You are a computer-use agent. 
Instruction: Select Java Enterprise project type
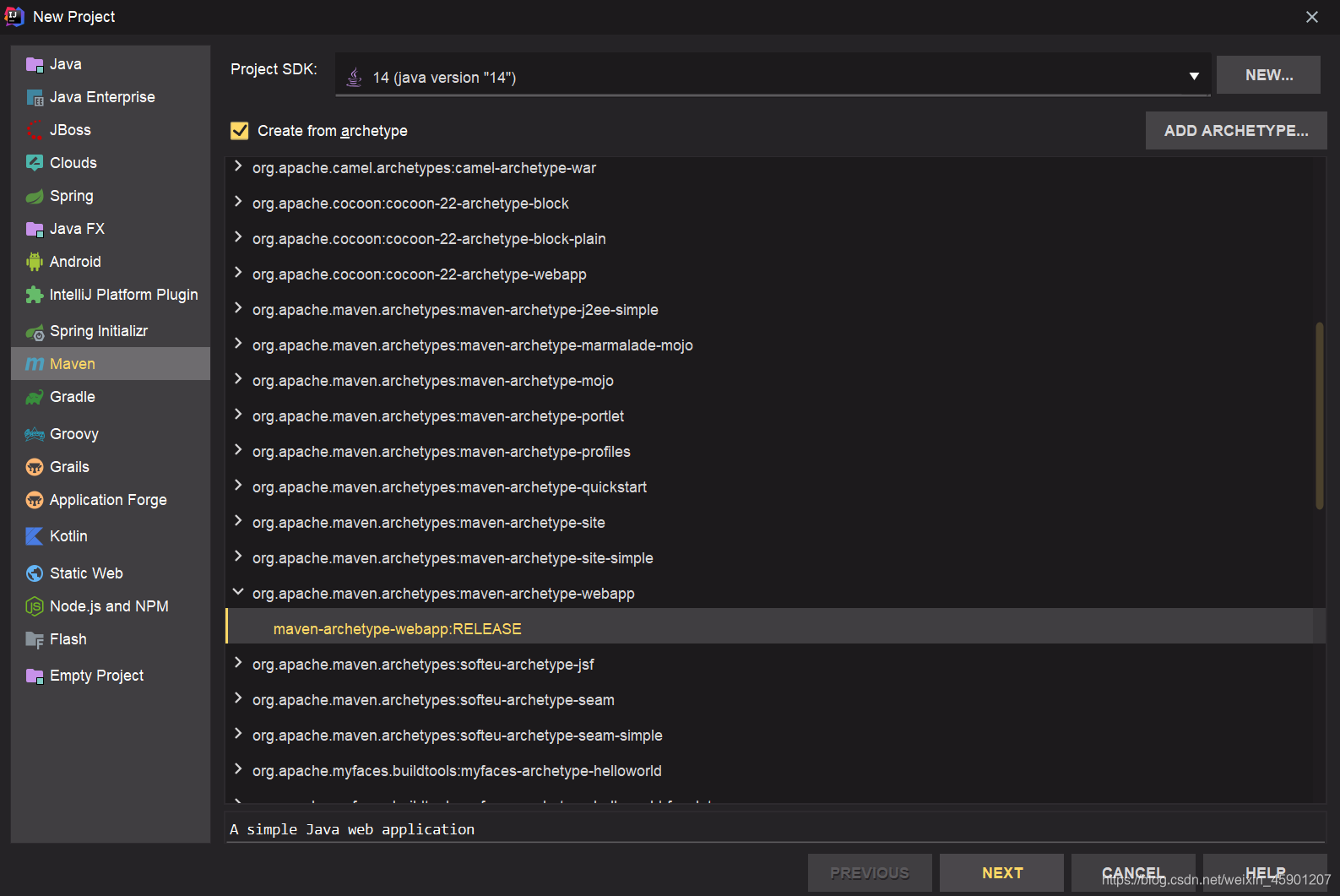[111, 97]
